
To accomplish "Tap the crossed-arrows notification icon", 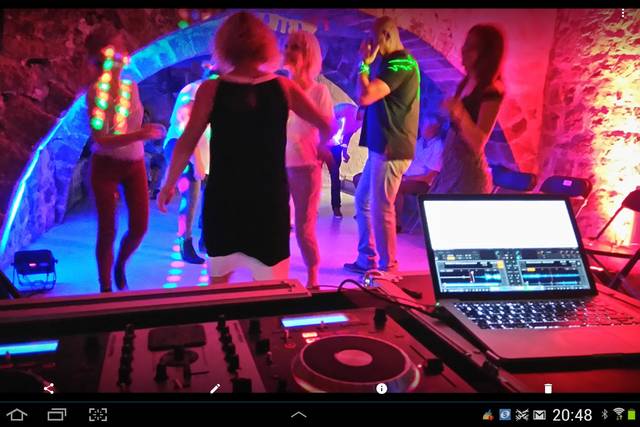I will [522, 415].
